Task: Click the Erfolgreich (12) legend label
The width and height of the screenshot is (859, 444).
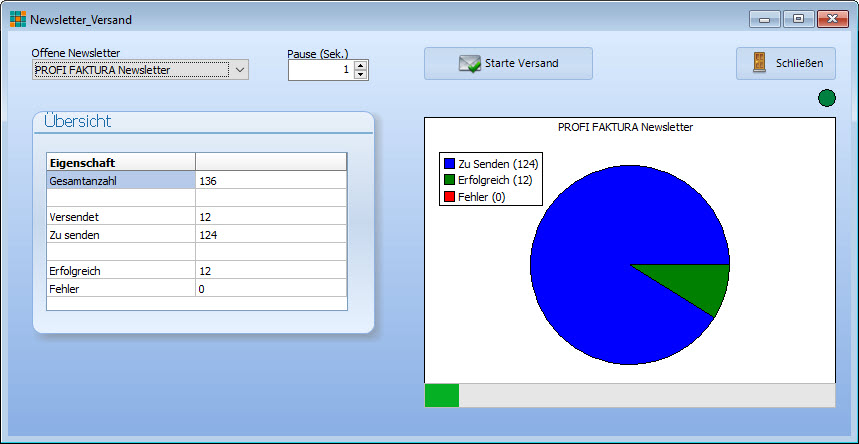Action: [495, 180]
